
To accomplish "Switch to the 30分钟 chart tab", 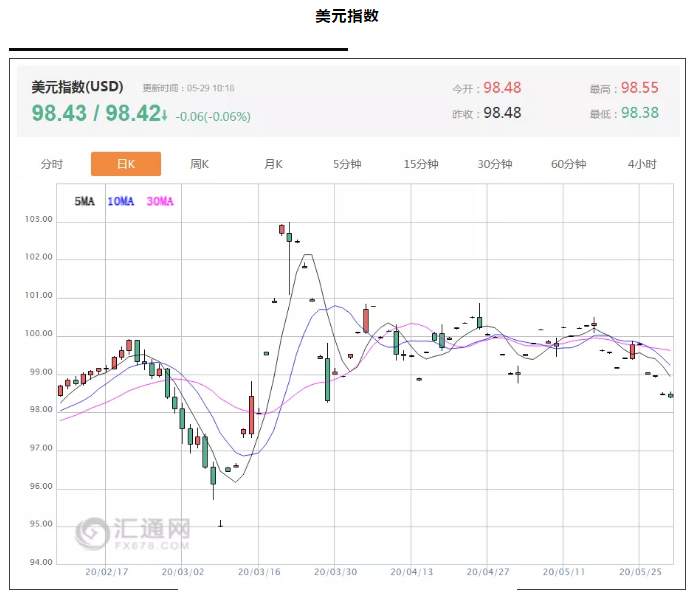I will pos(495,164).
